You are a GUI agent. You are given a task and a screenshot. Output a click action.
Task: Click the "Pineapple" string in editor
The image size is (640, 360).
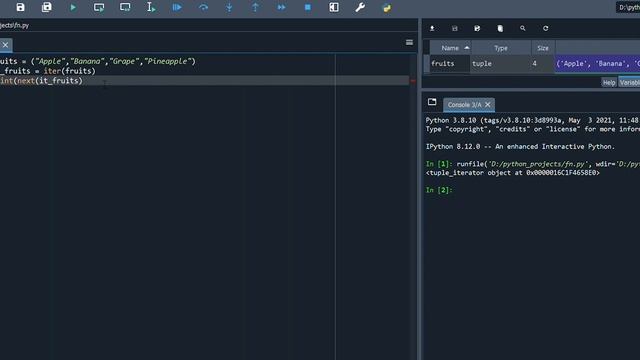[x=167, y=61]
